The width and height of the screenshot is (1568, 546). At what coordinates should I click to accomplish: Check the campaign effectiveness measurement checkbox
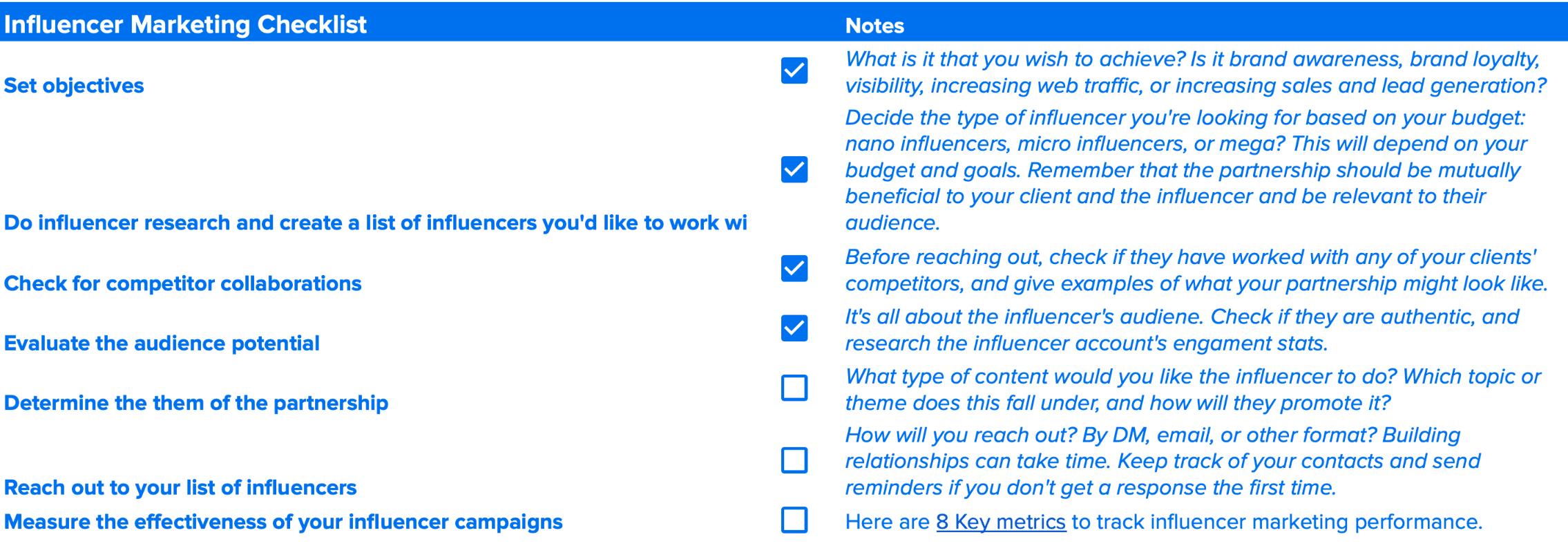tap(794, 521)
